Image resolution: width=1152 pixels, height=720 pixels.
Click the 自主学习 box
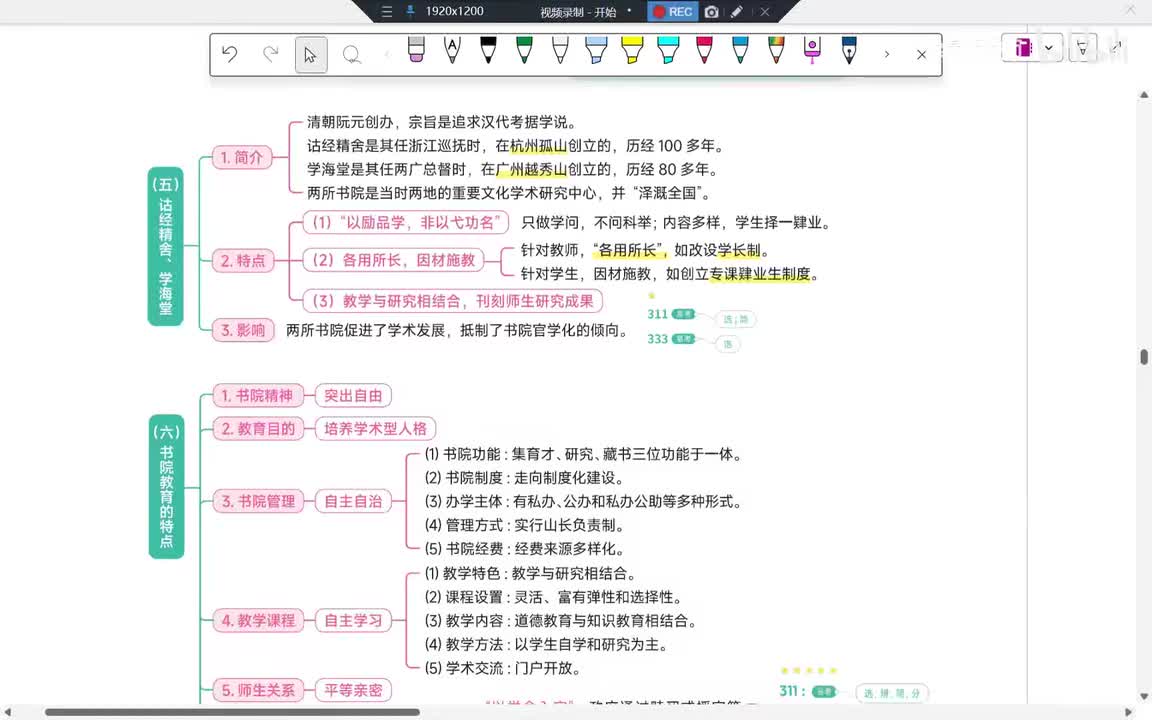pyautogui.click(x=353, y=621)
